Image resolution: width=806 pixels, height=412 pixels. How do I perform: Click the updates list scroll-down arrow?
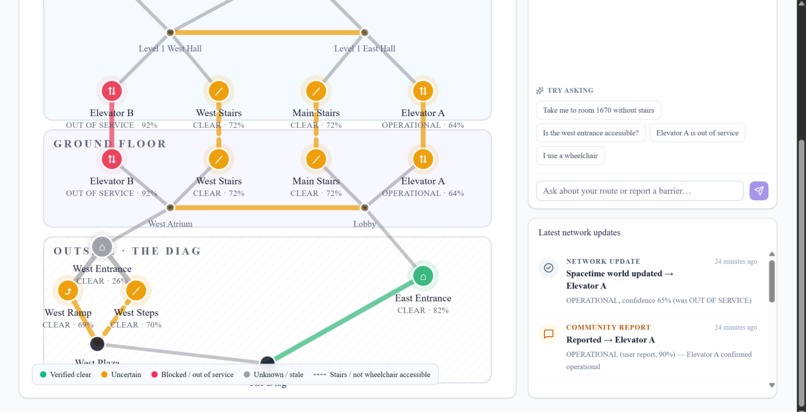tap(772, 385)
